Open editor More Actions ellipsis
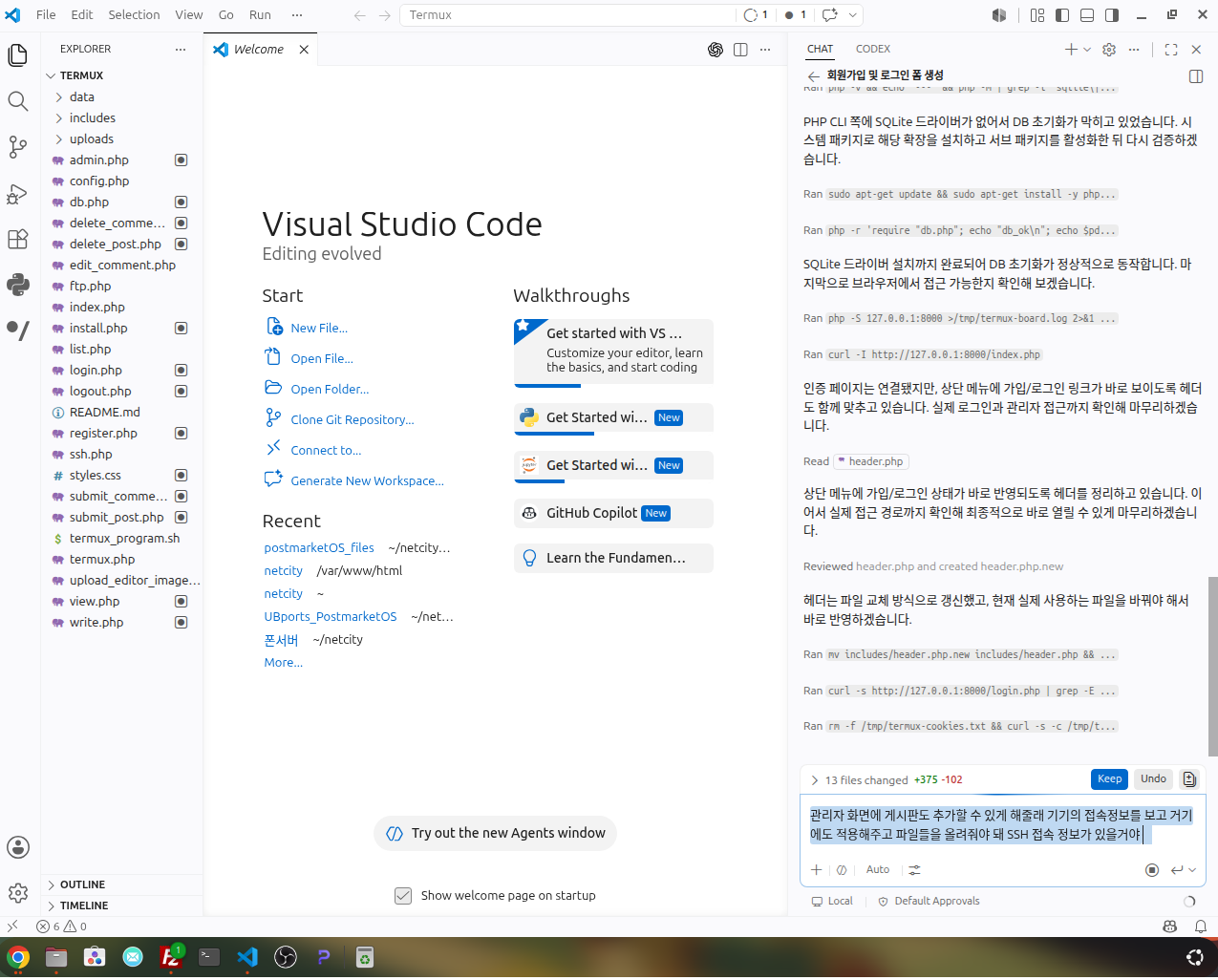 (765, 50)
